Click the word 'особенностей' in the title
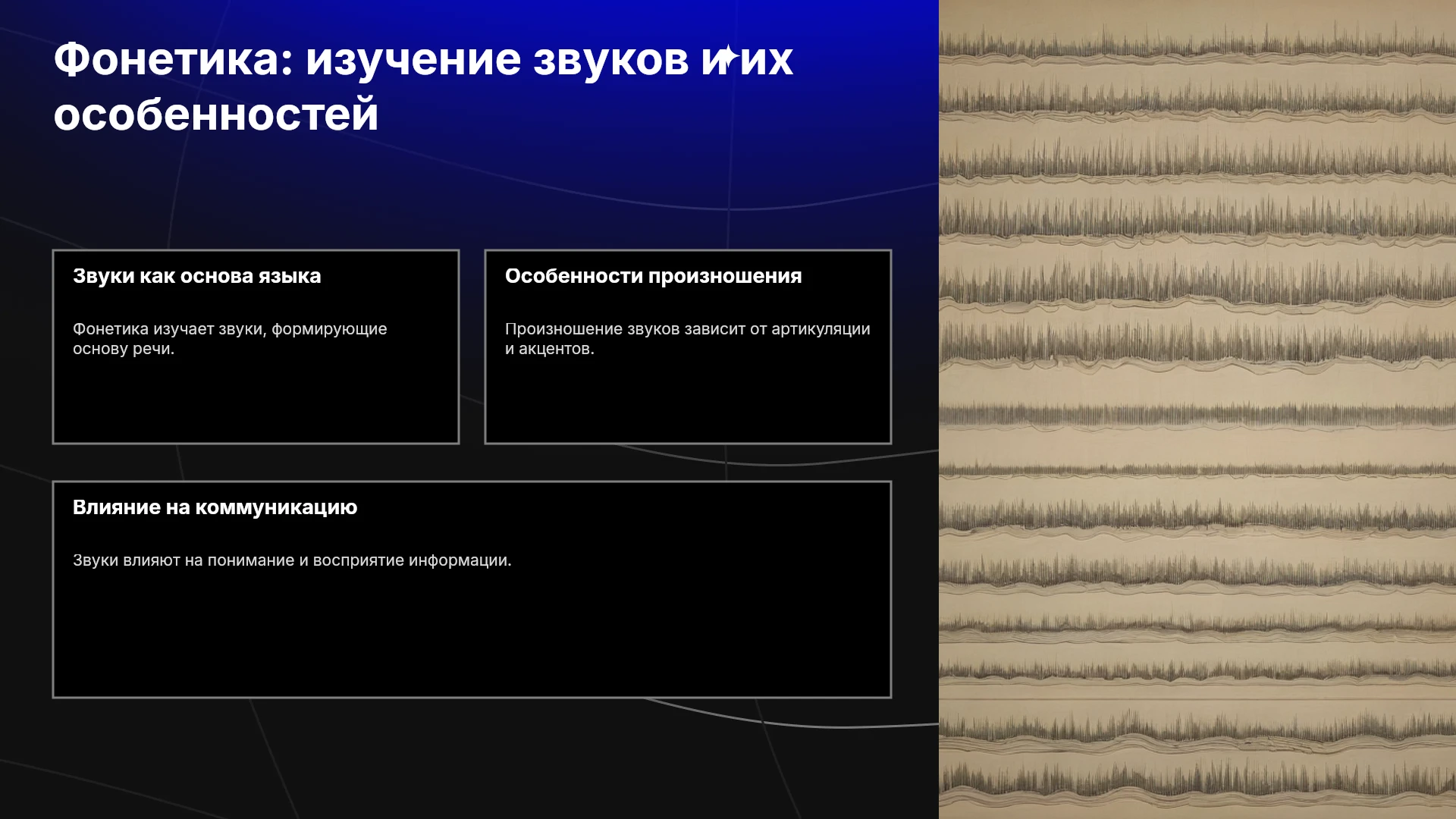Viewport: 1456px width, 819px height. tap(216, 115)
